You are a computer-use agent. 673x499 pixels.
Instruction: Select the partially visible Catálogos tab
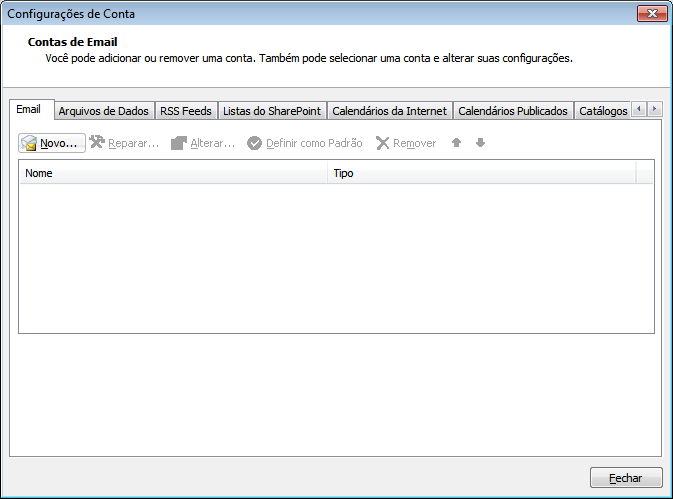pos(603,111)
